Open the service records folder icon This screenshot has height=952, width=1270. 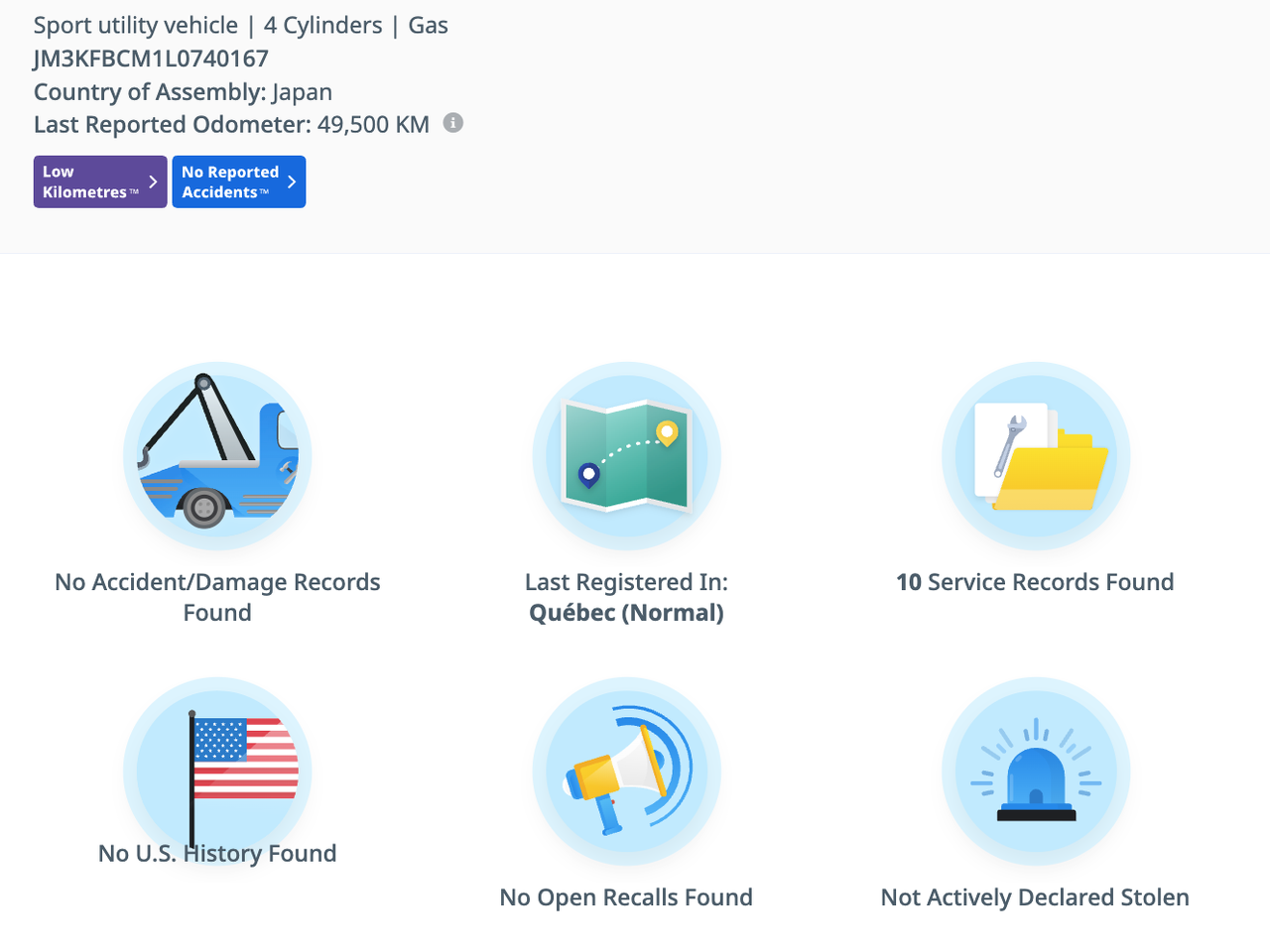point(1035,456)
